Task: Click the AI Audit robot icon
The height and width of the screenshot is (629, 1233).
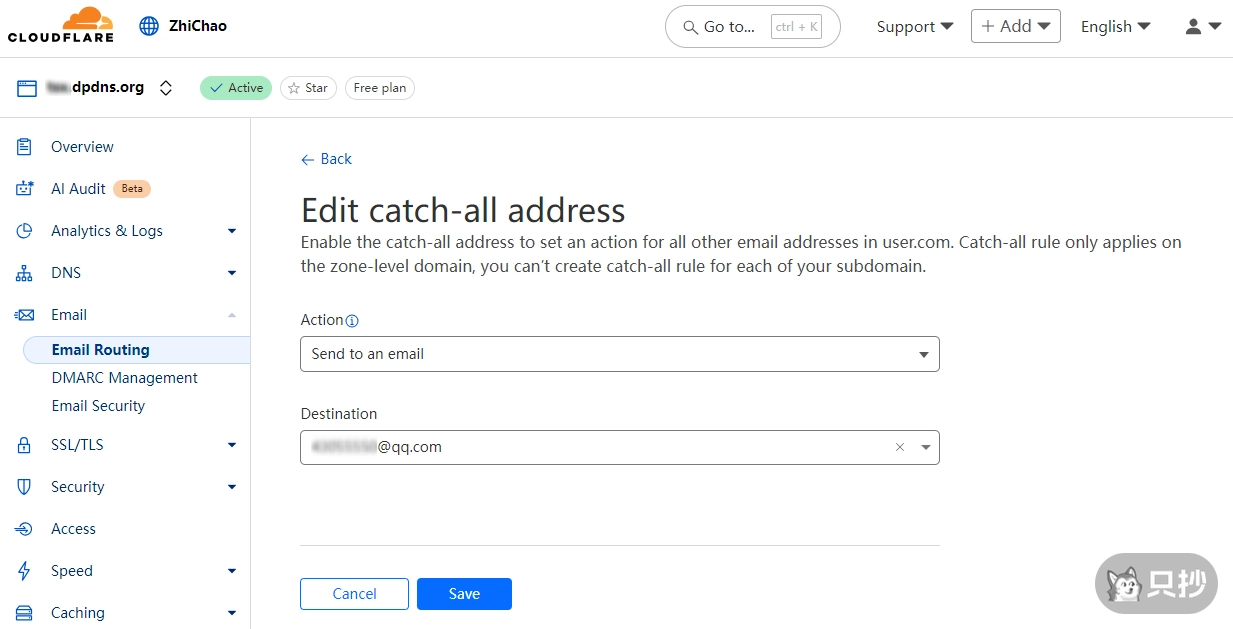Action: [x=25, y=189]
